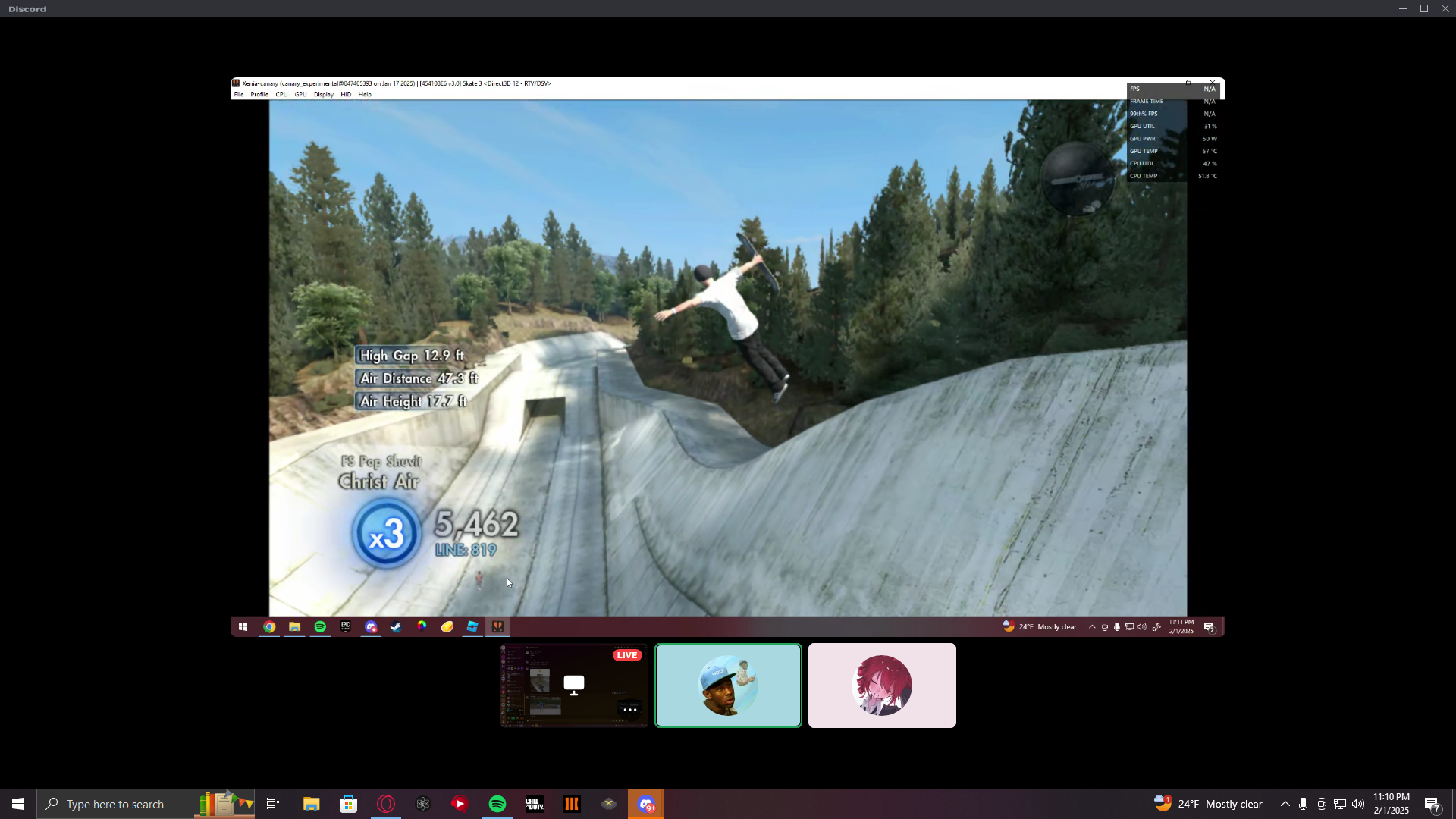The width and height of the screenshot is (1456, 819).
Task: Click the microphone icon in system tray
Action: coord(1303,804)
